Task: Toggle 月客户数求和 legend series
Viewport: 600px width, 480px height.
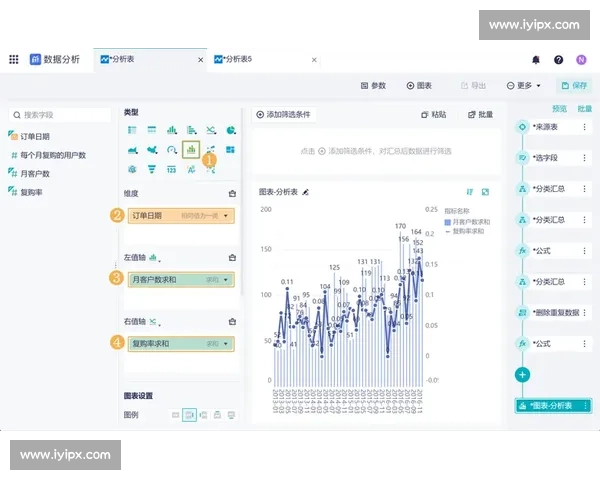Action: point(467,222)
